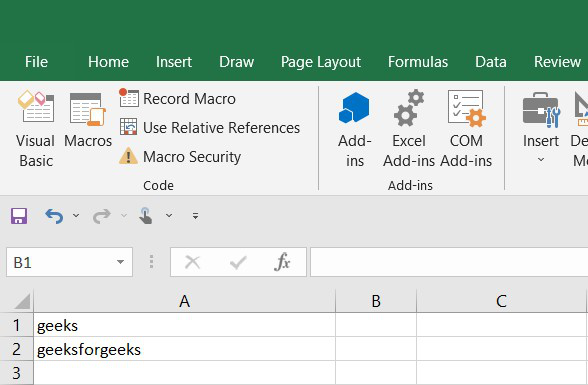Screen dimensions: 588x385
Task: Open Macro Security settings
Action: click(180, 156)
